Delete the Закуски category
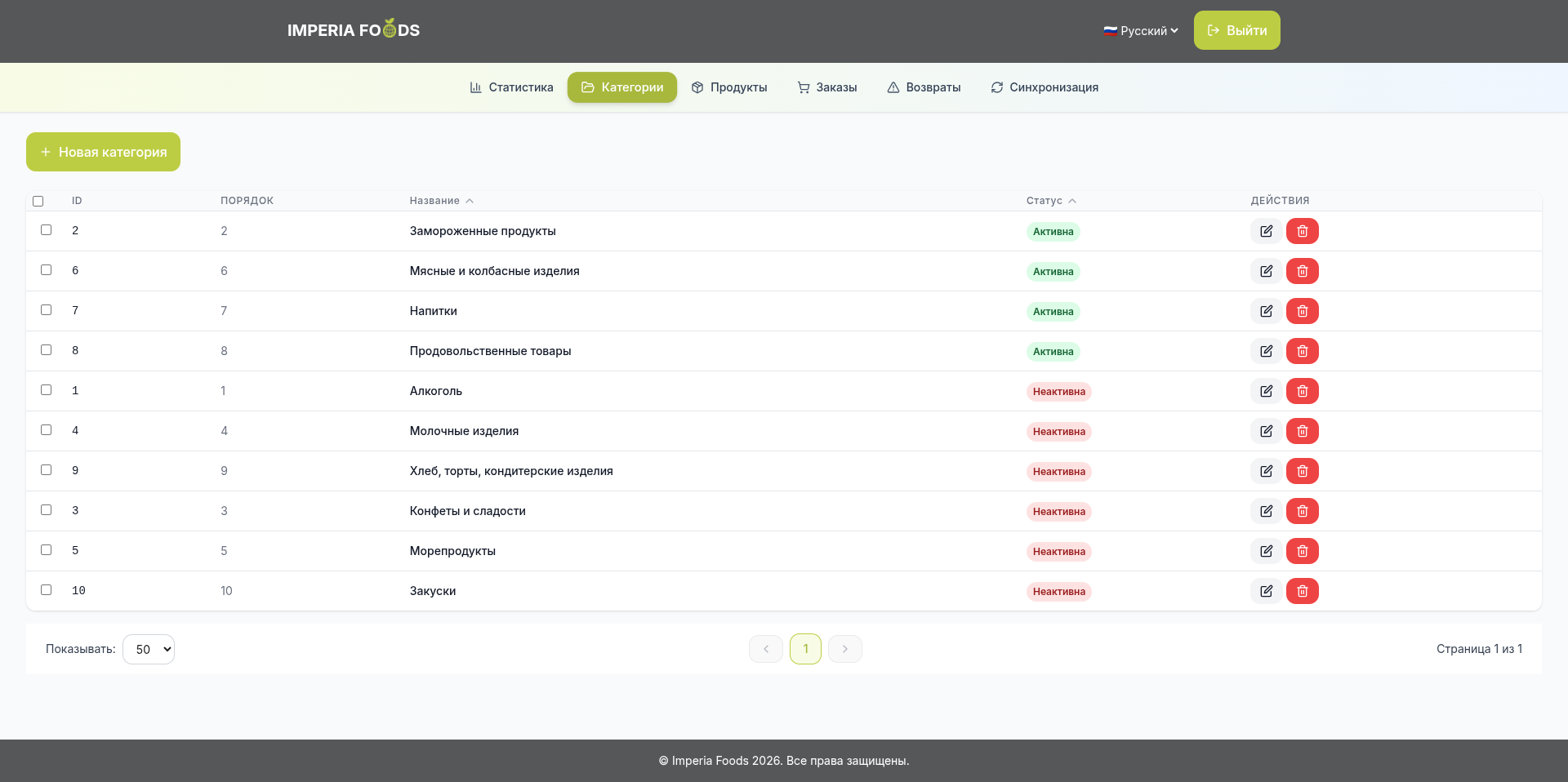The width and height of the screenshot is (1568, 782). 1303,591
